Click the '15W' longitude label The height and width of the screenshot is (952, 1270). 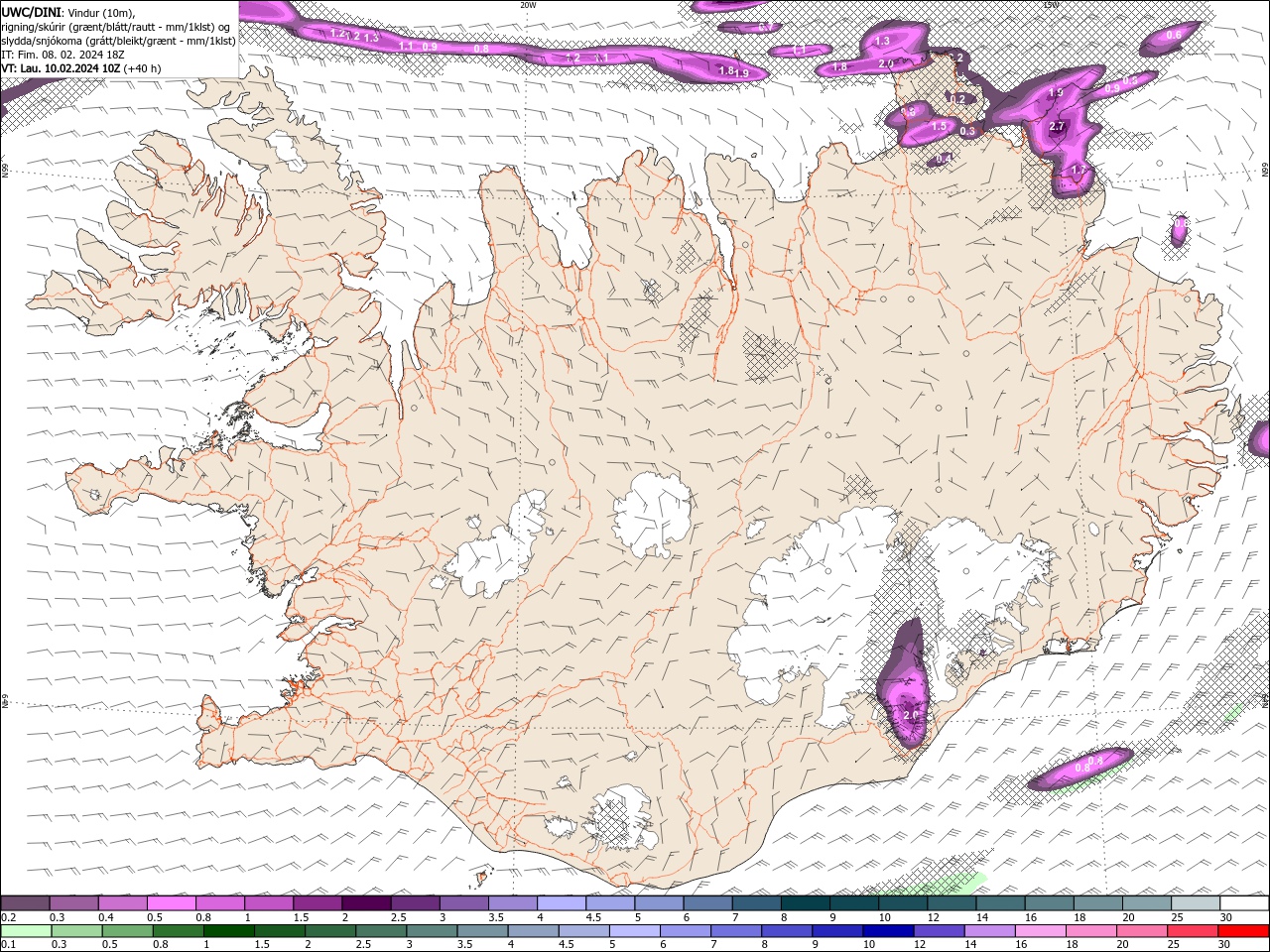(1051, 5)
